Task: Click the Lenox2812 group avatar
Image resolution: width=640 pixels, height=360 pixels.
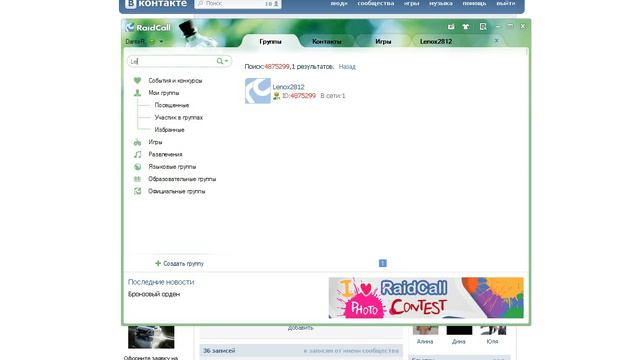Action: pyautogui.click(x=258, y=91)
